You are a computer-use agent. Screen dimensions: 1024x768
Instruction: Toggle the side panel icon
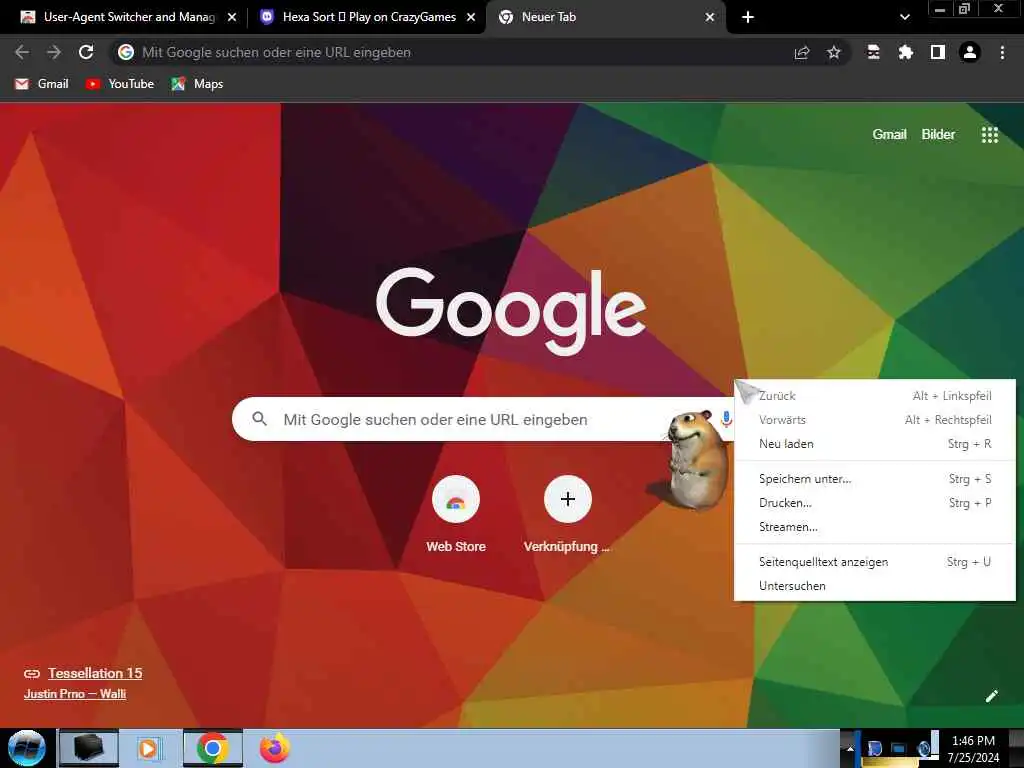tap(938, 52)
